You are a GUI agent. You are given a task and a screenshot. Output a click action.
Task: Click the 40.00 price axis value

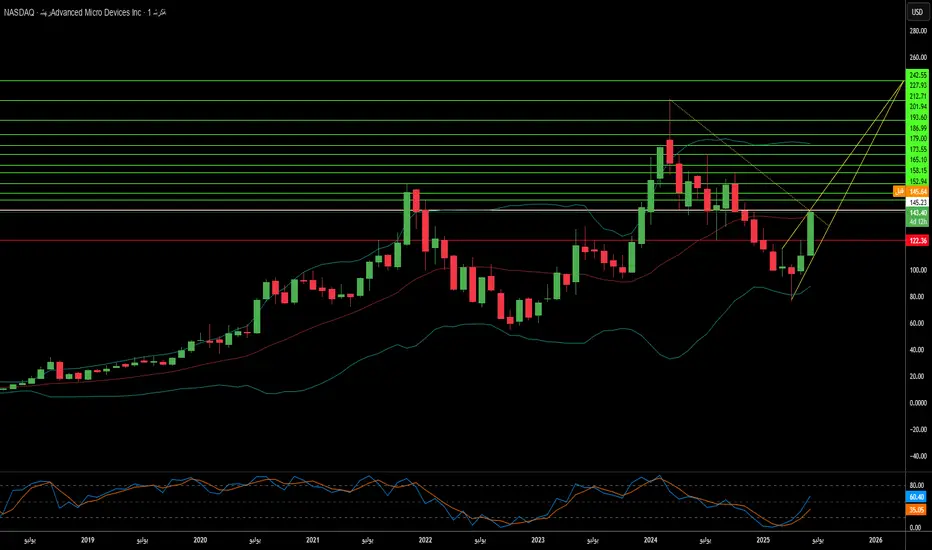[x=918, y=350]
